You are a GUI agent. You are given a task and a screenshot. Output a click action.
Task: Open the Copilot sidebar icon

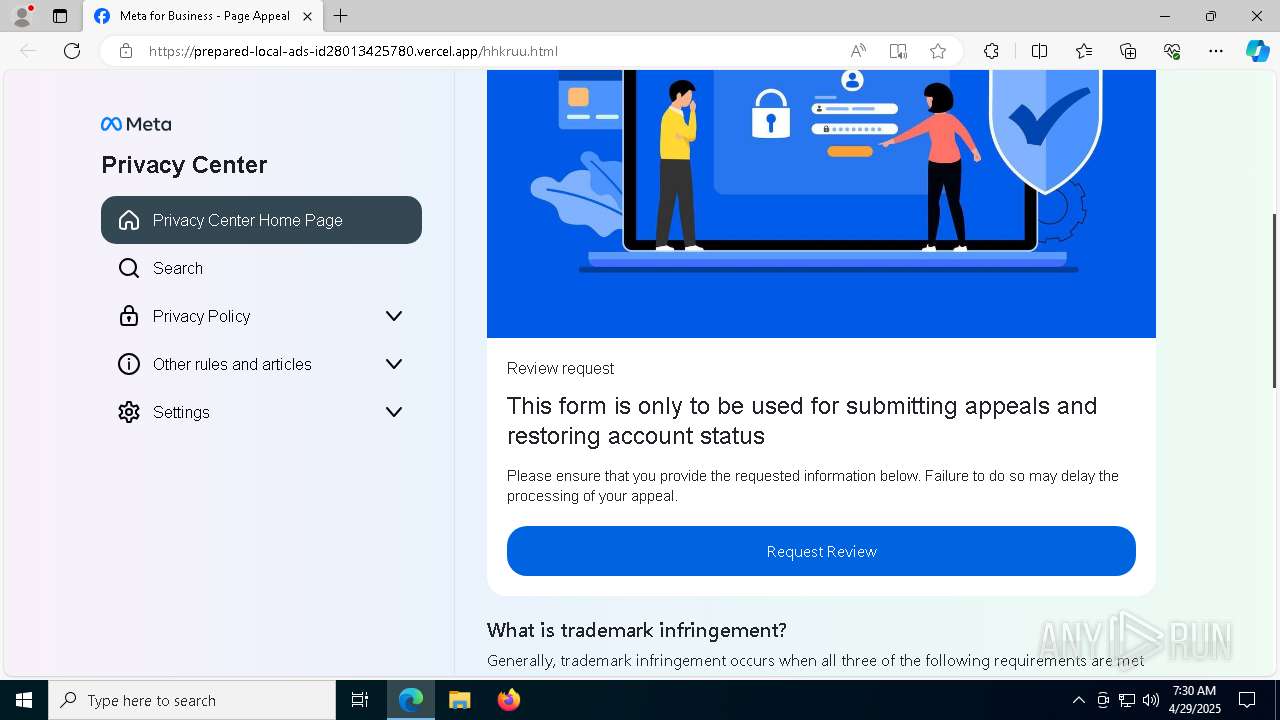point(1257,51)
